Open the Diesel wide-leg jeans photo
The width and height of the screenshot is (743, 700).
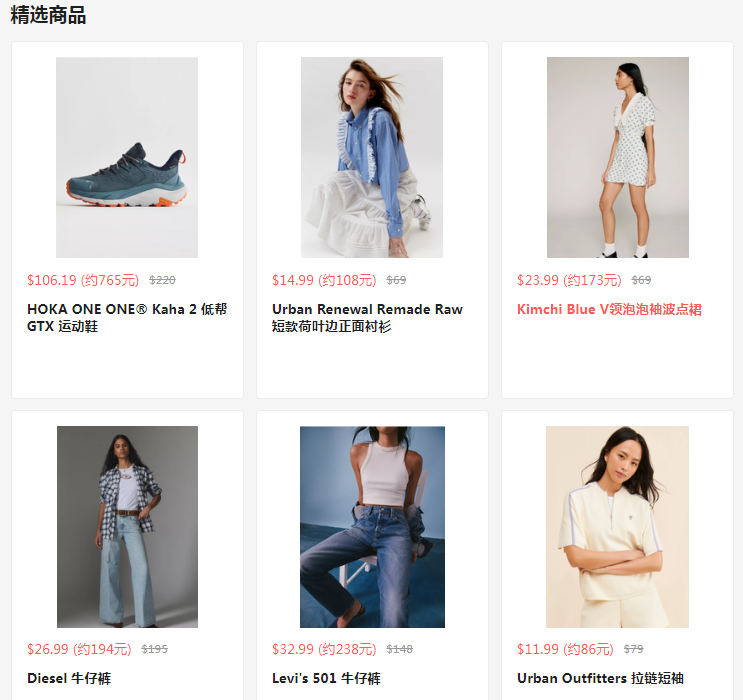point(127,527)
